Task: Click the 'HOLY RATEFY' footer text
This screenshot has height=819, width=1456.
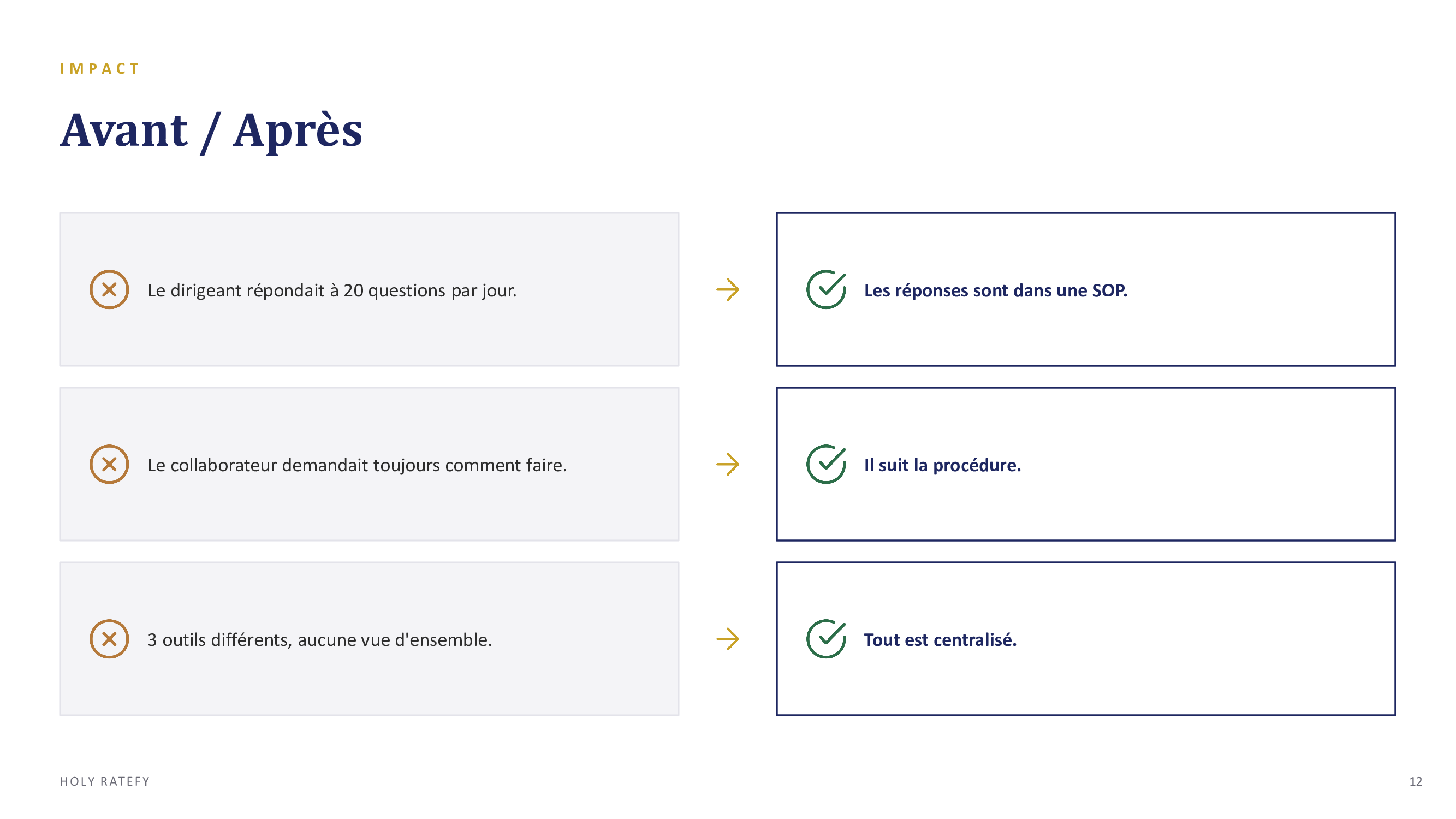Action: [105, 781]
